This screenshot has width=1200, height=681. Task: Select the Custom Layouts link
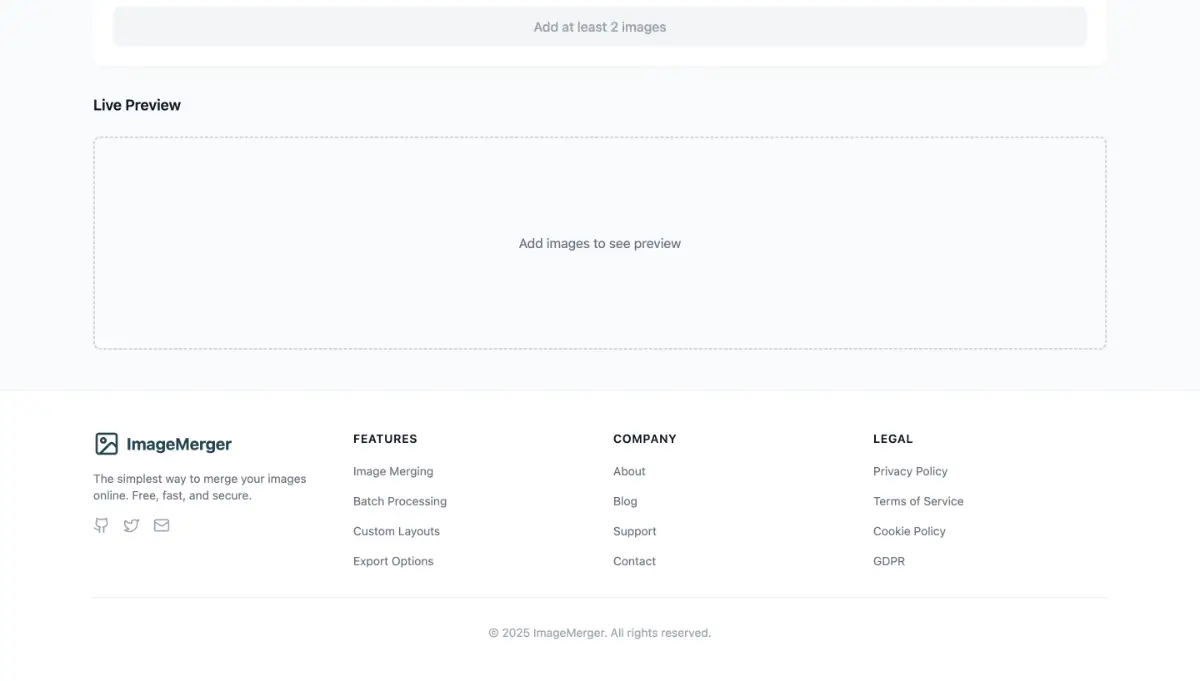click(x=396, y=531)
